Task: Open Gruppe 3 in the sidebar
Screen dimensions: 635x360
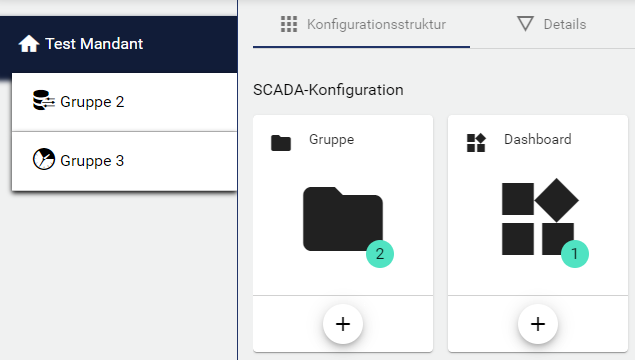Action: [x=124, y=161]
